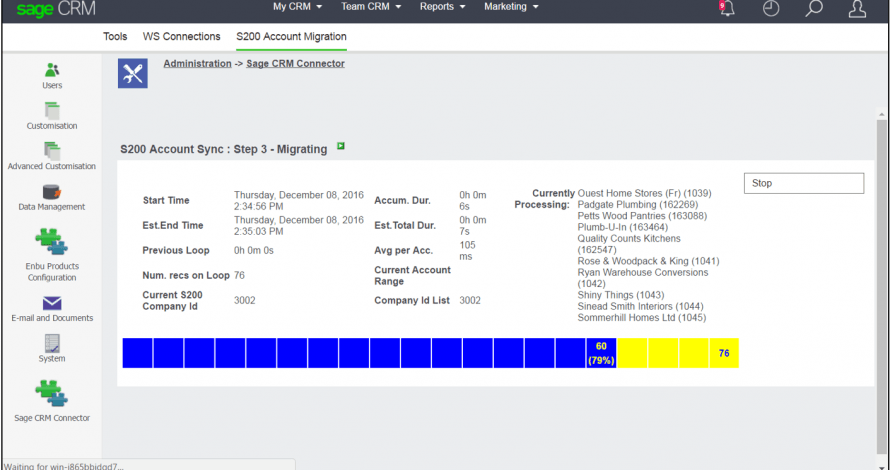
Task: Switch to the Tools tab
Action: (x=115, y=36)
